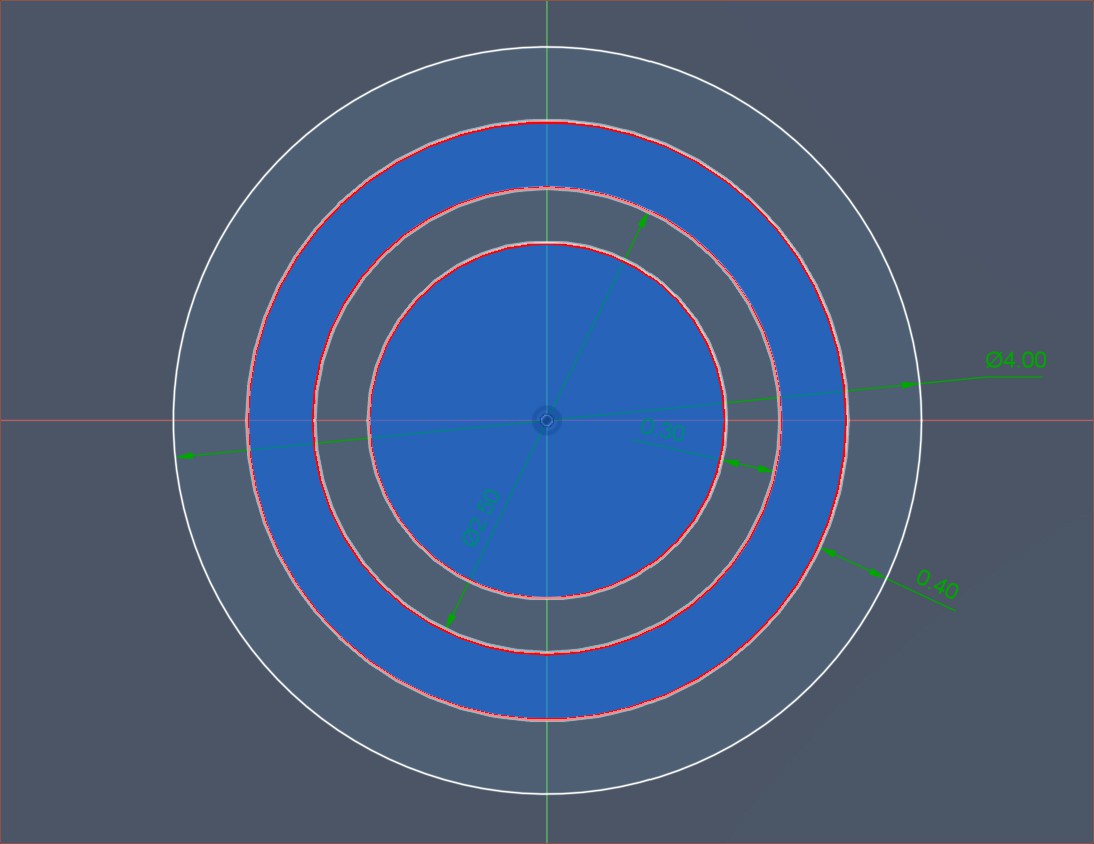Select the sketch origin point at center
The height and width of the screenshot is (844, 1094).
[547, 420]
